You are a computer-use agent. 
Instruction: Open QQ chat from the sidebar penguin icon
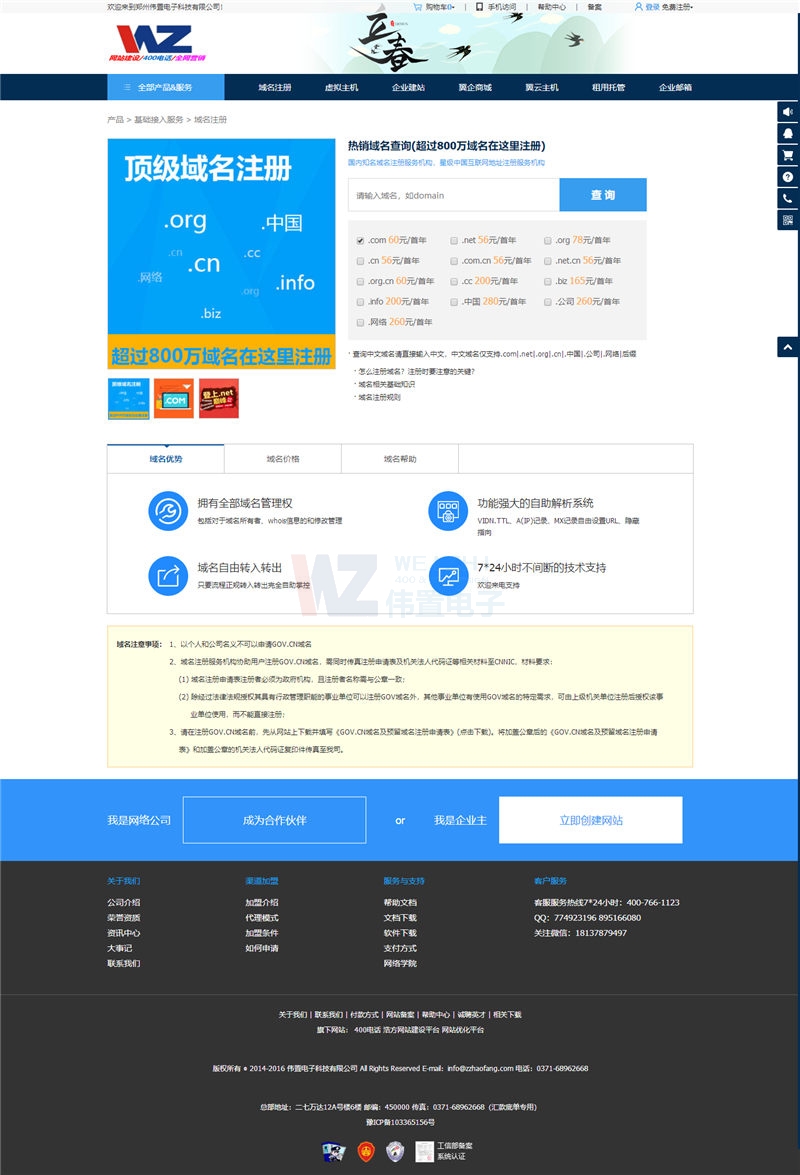pyautogui.click(x=788, y=134)
